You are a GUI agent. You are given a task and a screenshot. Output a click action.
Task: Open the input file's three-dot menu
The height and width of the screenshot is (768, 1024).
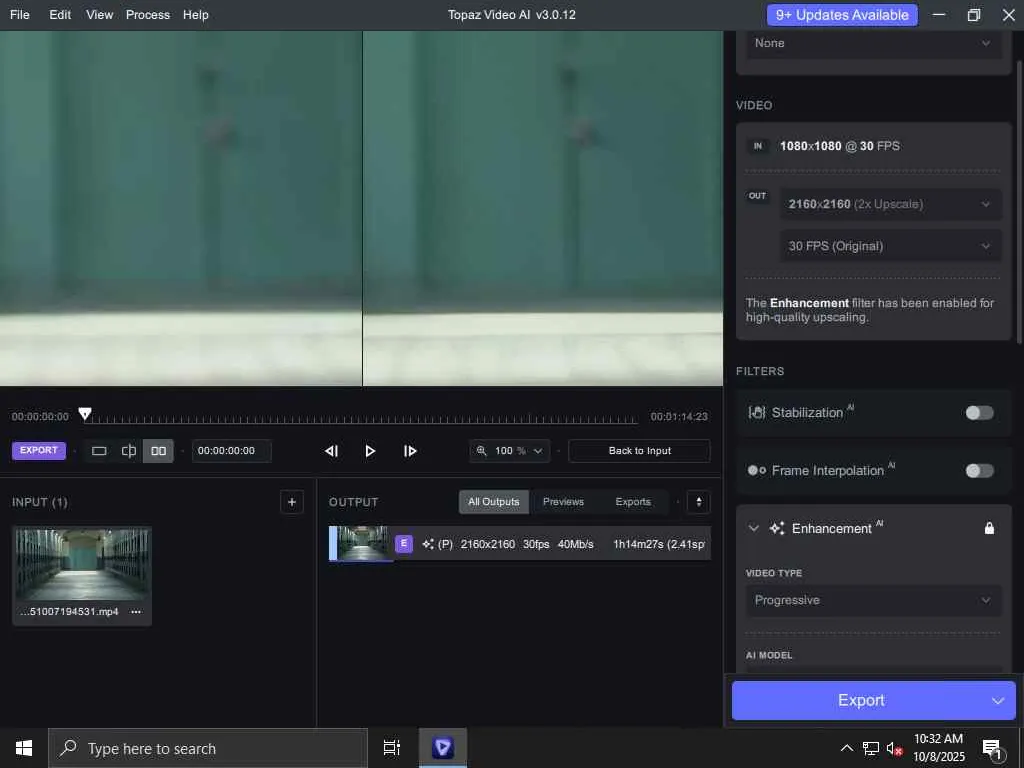point(136,612)
